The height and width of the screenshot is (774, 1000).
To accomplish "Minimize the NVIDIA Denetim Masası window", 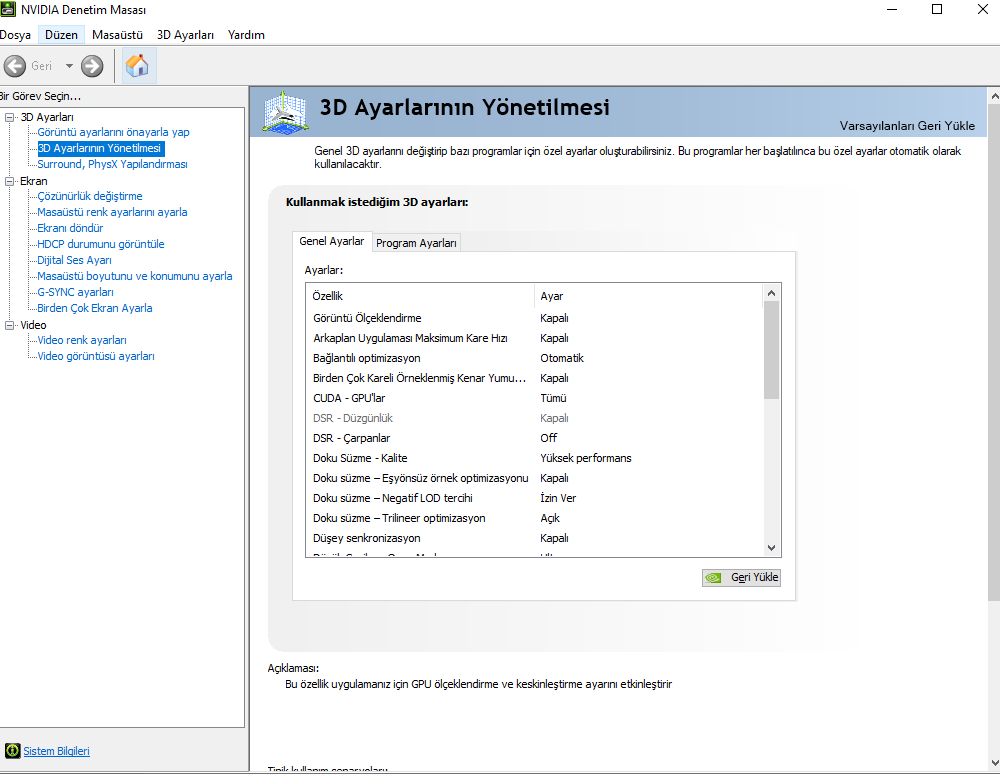I will click(892, 9).
